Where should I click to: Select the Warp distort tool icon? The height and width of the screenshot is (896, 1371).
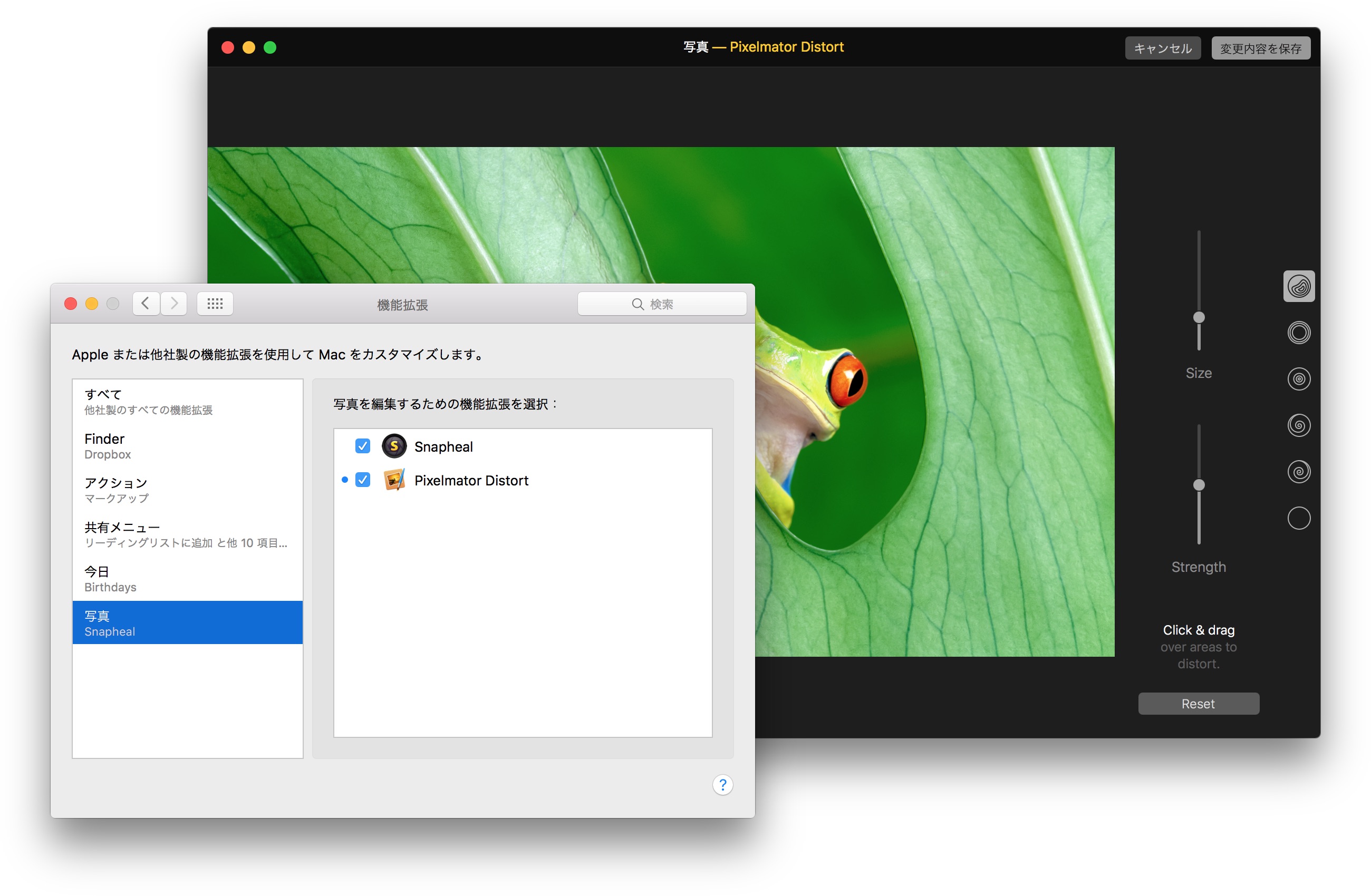tap(1298, 286)
